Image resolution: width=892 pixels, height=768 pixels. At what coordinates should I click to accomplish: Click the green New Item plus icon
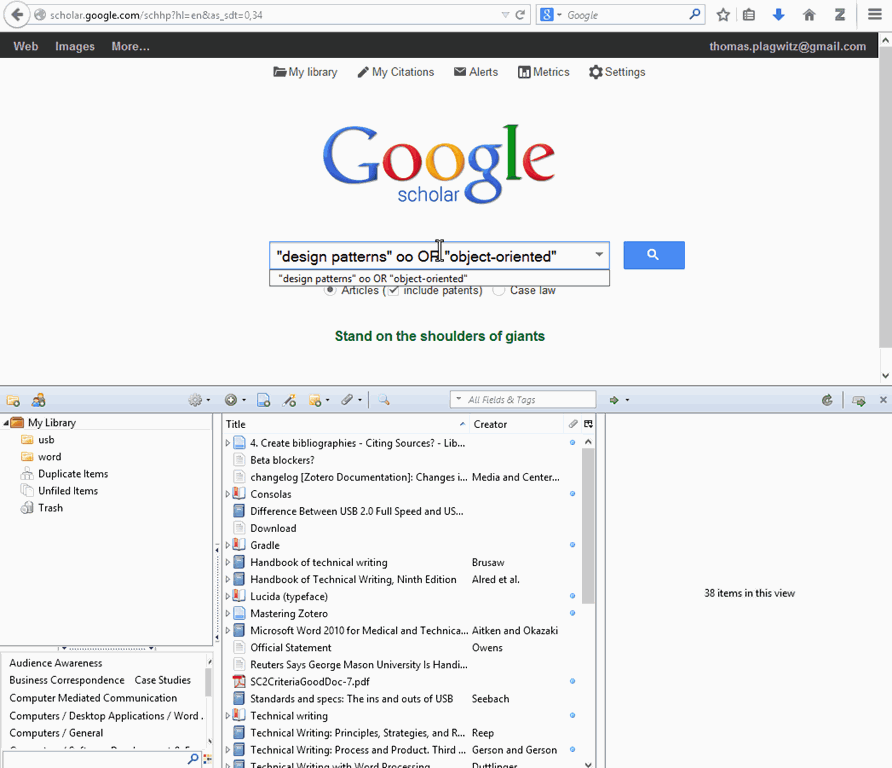(232, 400)
